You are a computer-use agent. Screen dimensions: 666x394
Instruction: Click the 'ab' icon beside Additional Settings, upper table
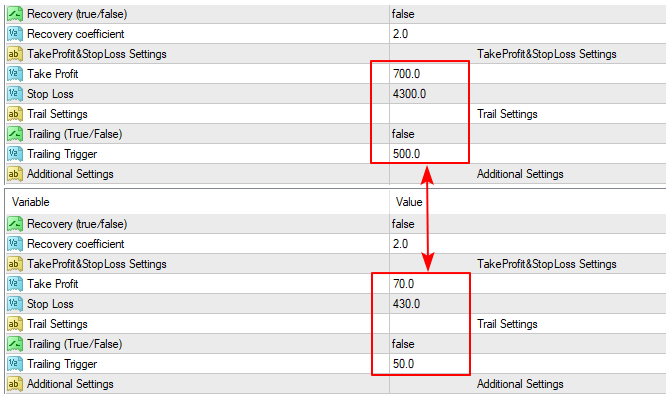[14, 174]
